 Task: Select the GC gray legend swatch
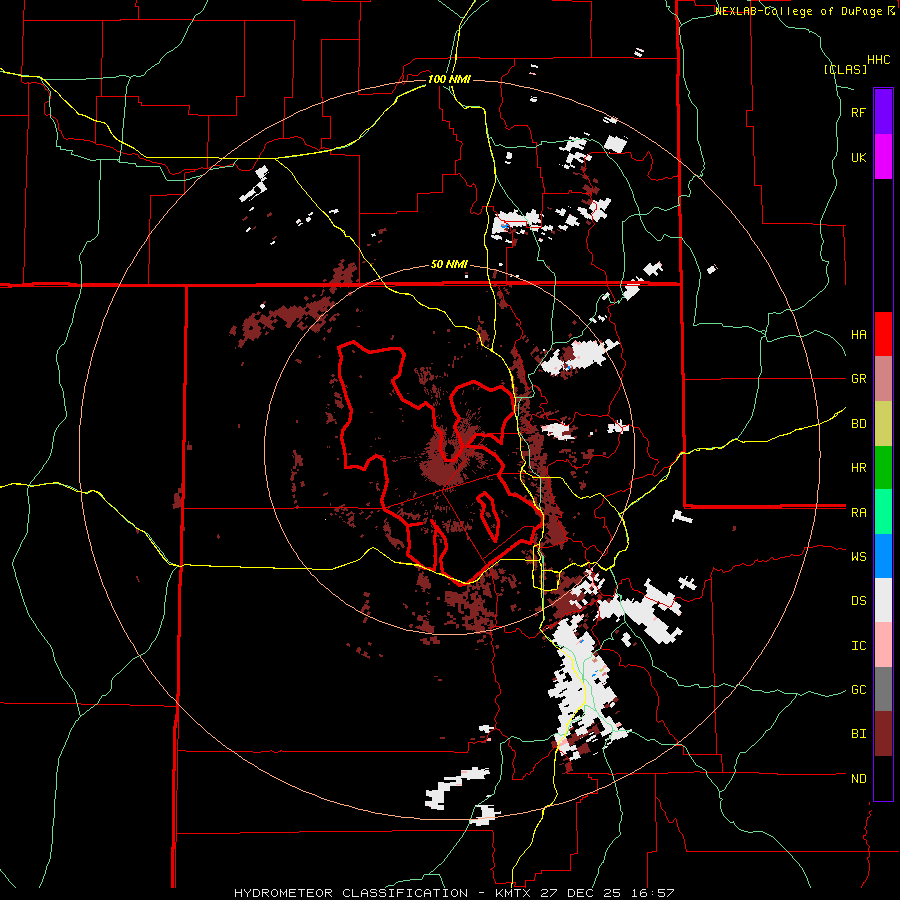[x=883, y=689]
